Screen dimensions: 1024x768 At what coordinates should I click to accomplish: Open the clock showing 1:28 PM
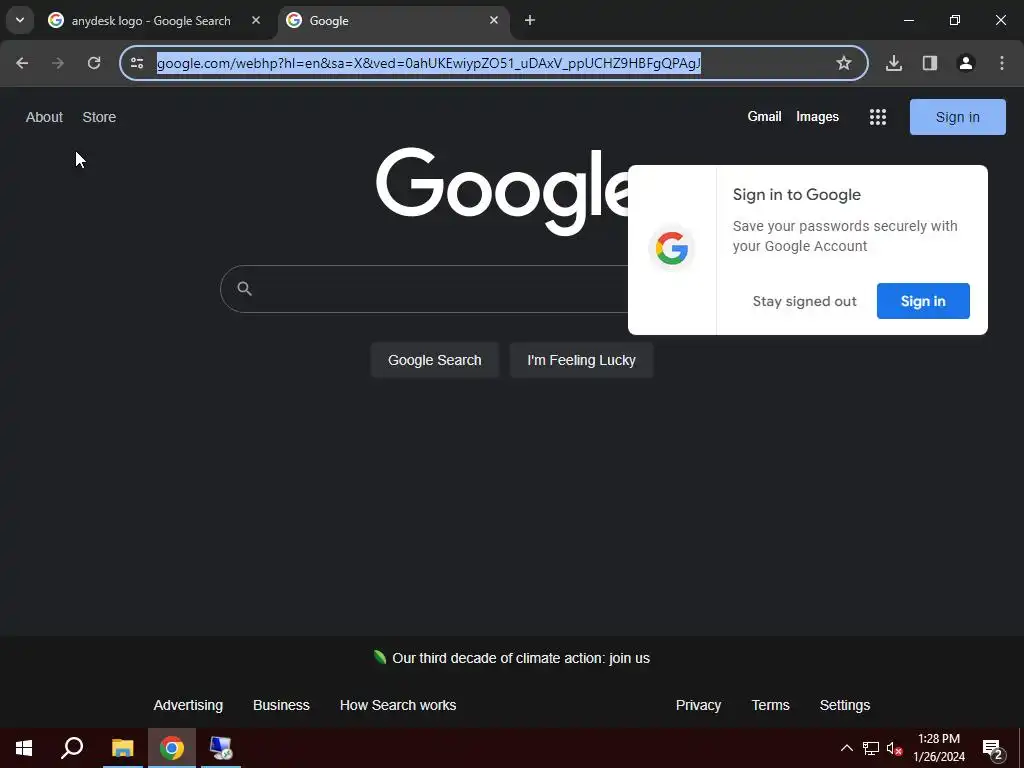coord(939,748)
